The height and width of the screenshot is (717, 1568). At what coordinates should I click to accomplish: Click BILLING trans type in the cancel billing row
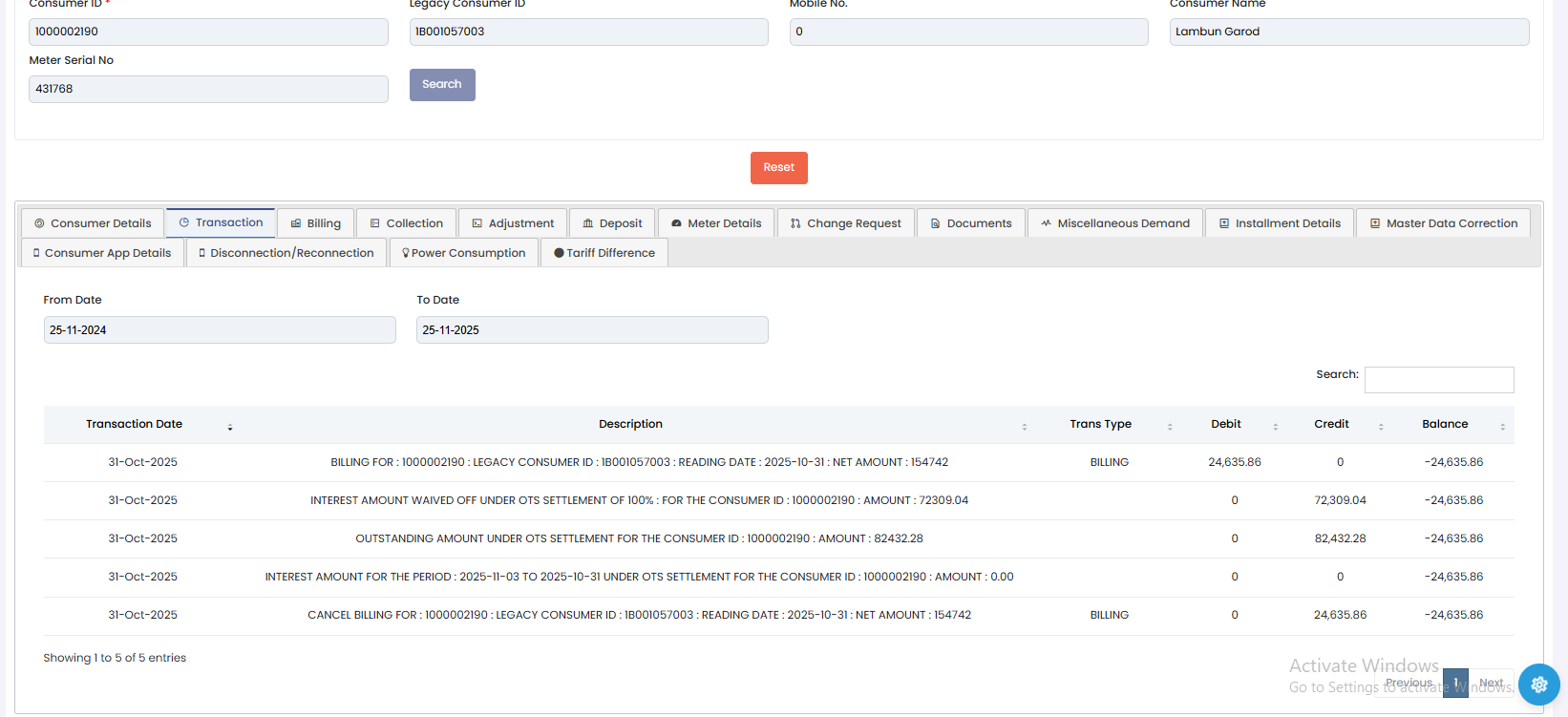click(1110, 615)
